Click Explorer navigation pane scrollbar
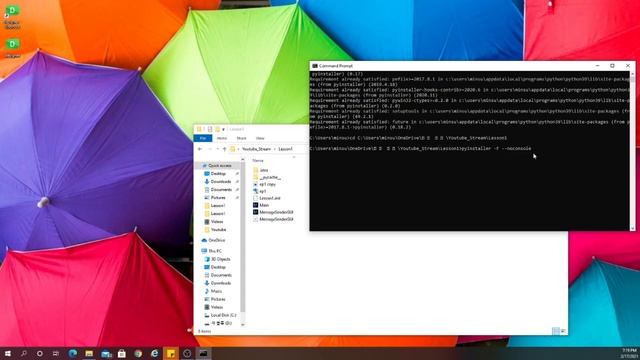Image resolution: width=640 pixels, height=360 pixels. [x=243, y=237]
